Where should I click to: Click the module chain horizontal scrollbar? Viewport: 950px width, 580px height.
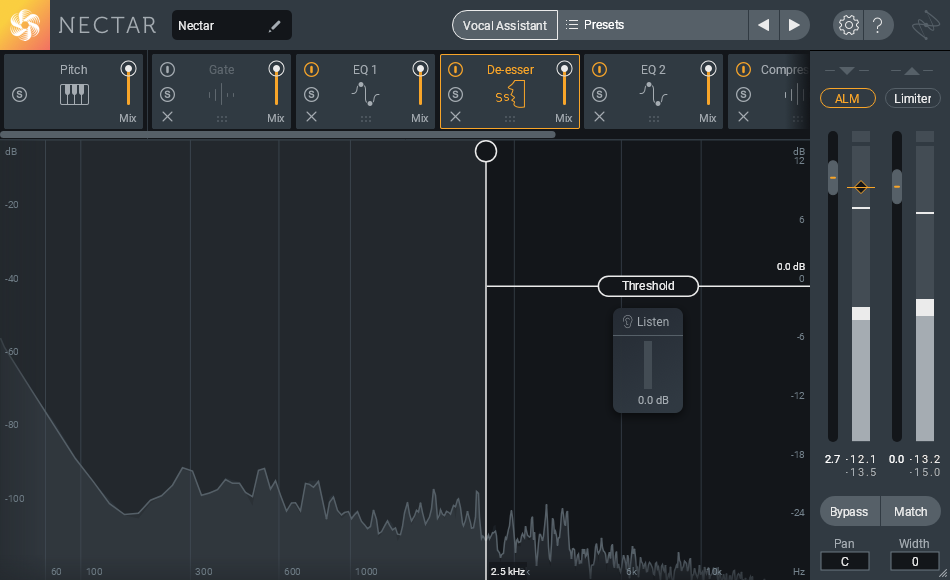[278, 135]
